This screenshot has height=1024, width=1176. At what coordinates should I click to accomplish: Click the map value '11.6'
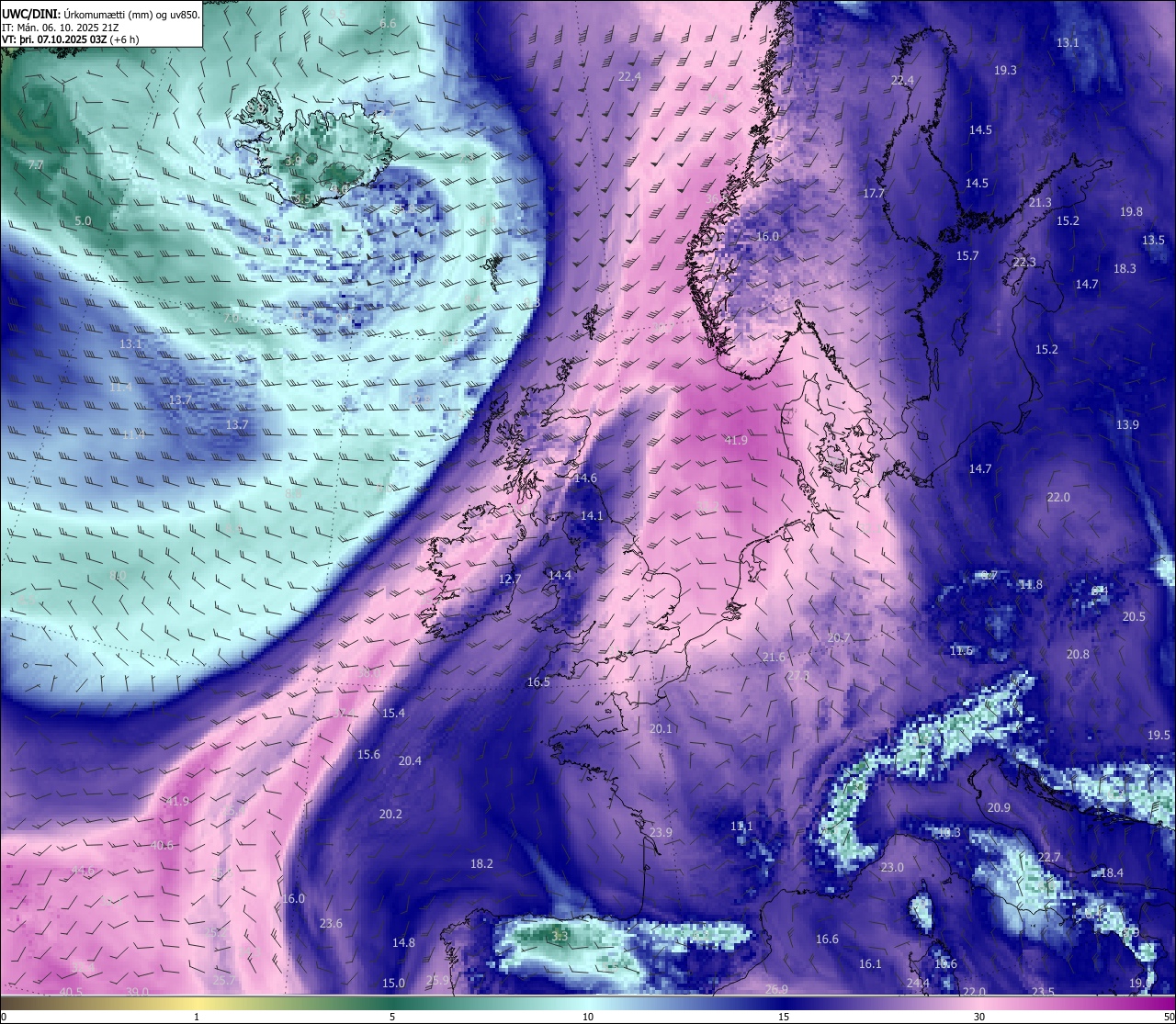coord(961,651)
